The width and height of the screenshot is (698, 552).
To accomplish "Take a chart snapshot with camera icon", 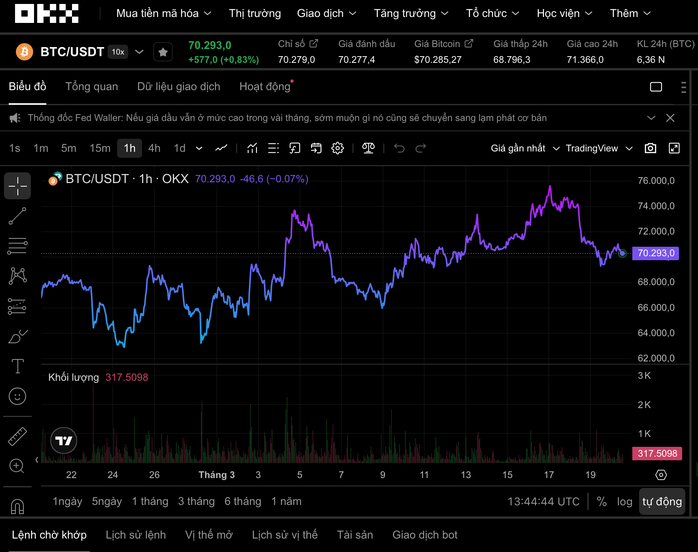I will click(650, 148).
